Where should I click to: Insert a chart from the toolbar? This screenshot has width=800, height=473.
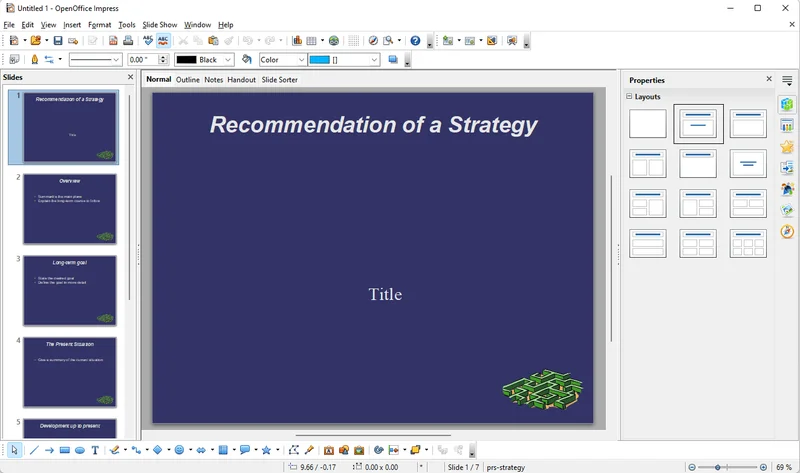(x=297, y=41)
